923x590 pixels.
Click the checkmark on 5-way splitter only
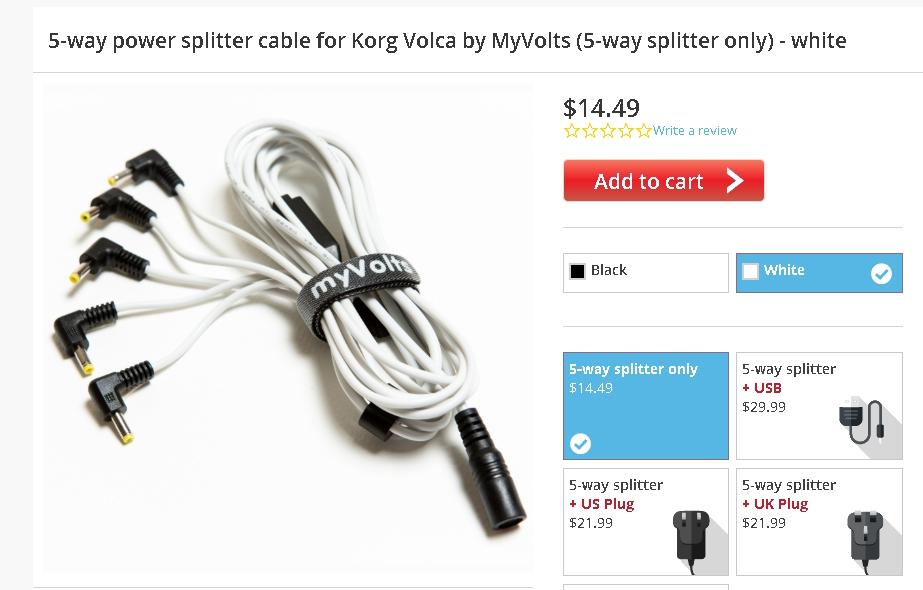[x=580, y=443]
